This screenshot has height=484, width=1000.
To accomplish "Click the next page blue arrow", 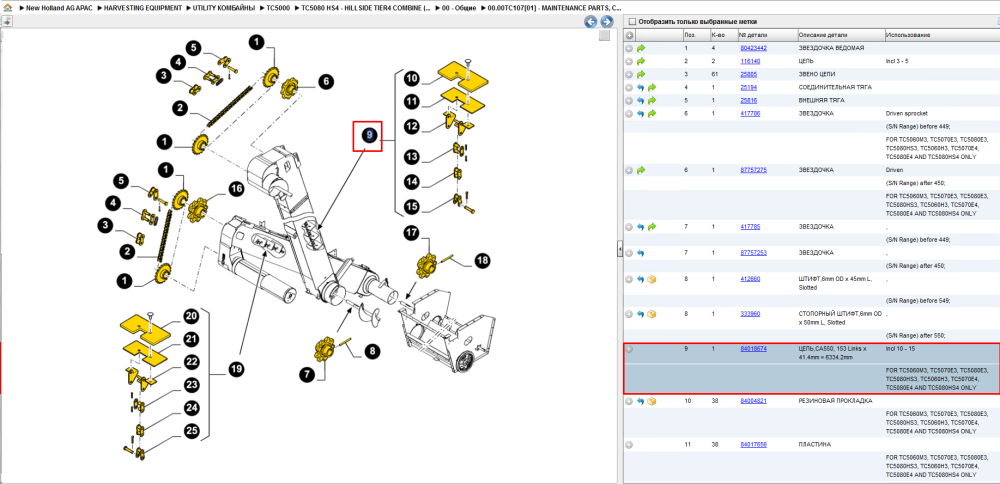I will [x=607, y=22].
